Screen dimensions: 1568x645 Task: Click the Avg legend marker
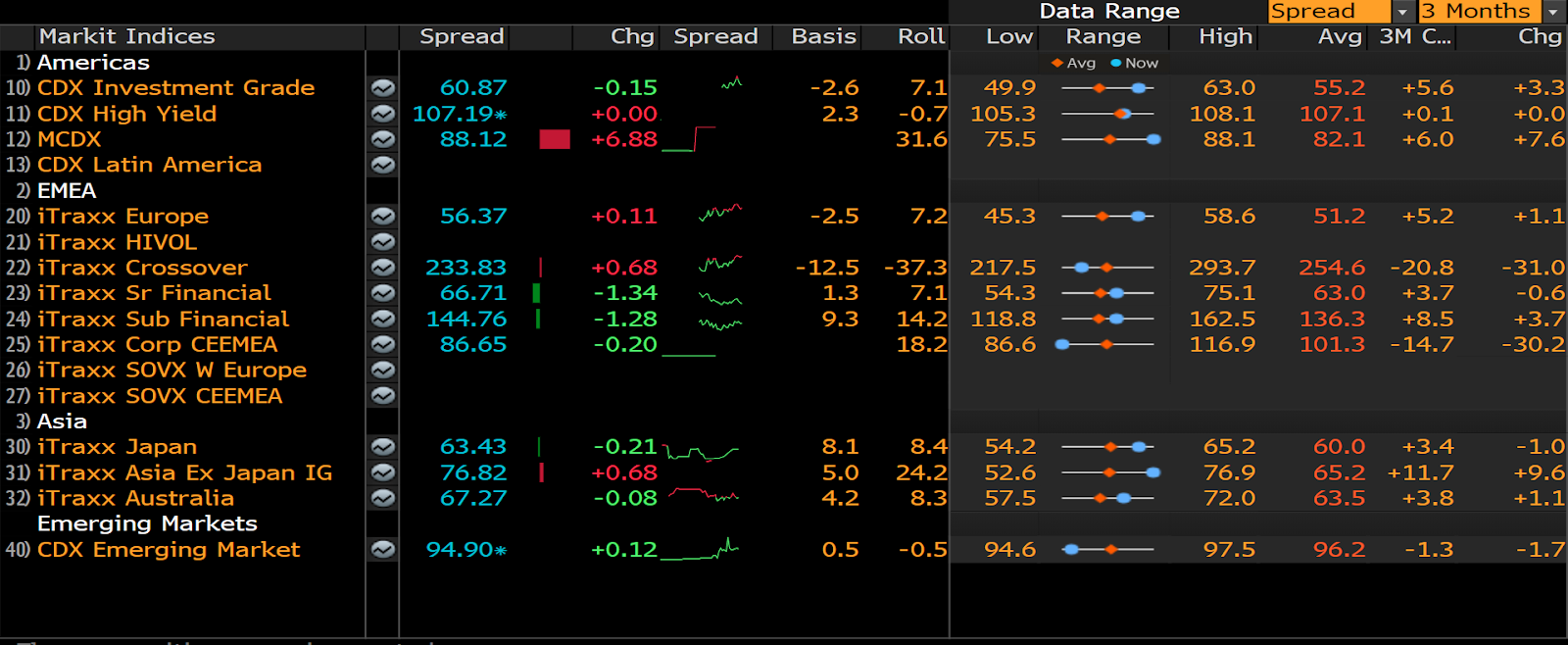(x=1057, y=63)
